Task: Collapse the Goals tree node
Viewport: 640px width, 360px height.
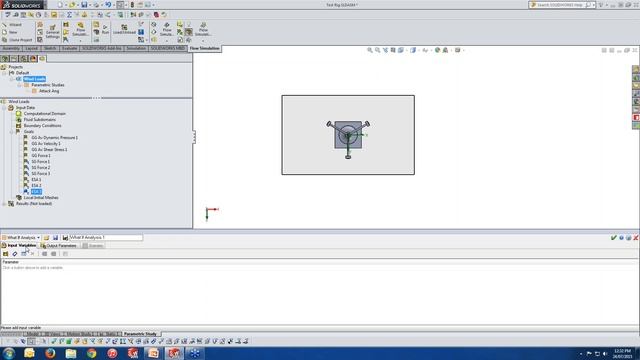Action: [11, 132]
